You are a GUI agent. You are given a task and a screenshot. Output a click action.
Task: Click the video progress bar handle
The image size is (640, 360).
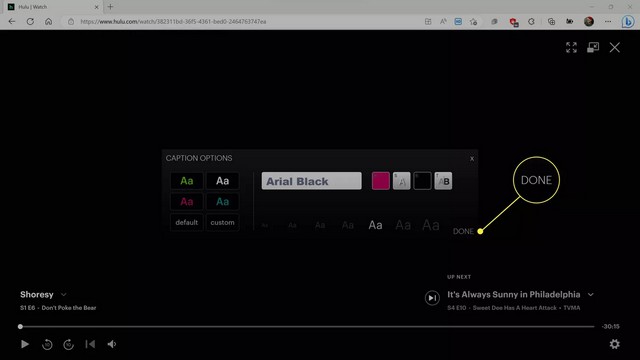point(20,327)
